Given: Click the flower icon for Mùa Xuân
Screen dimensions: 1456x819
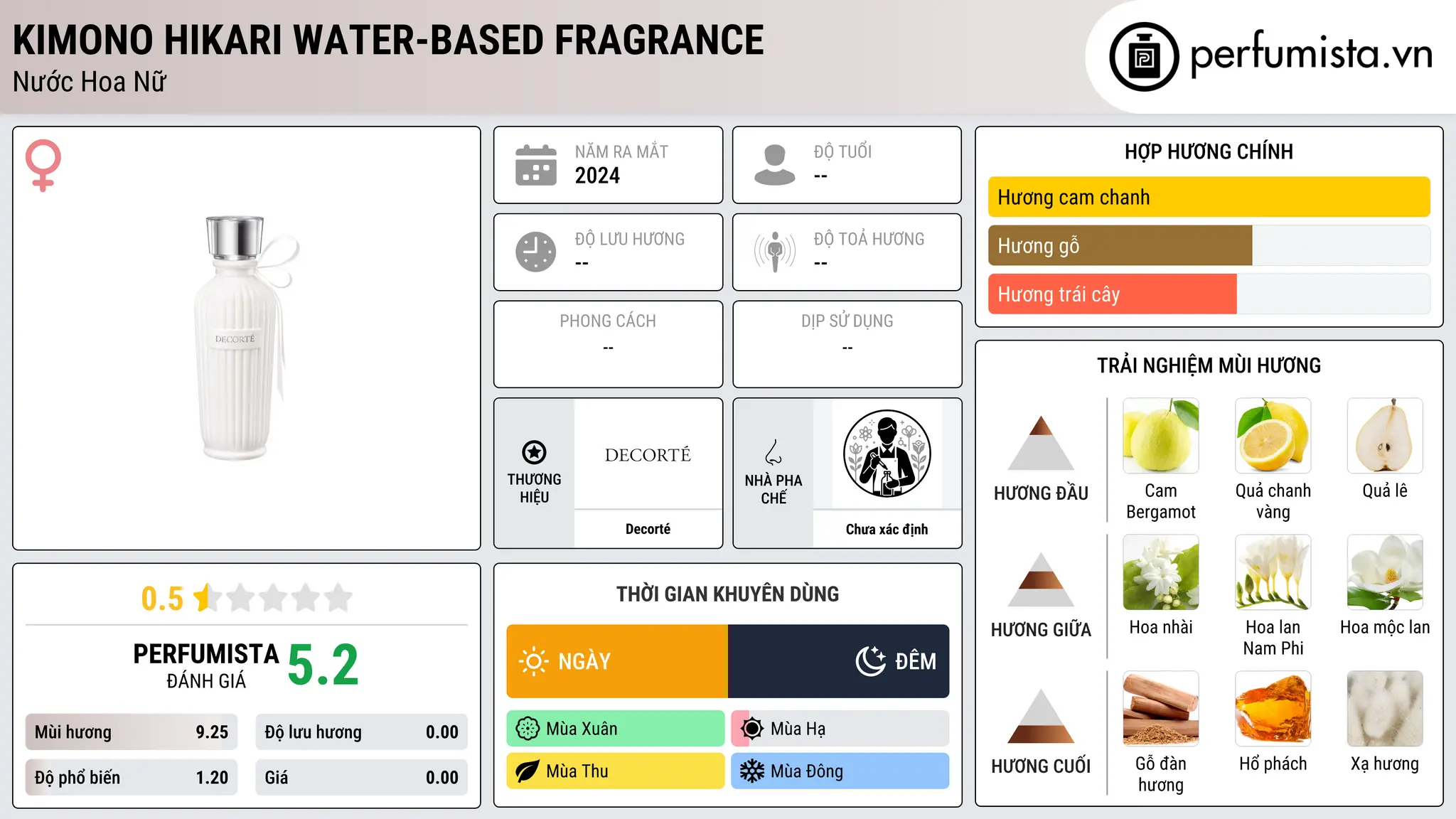Looking at the screenshot, I should [x=528, y=729].
